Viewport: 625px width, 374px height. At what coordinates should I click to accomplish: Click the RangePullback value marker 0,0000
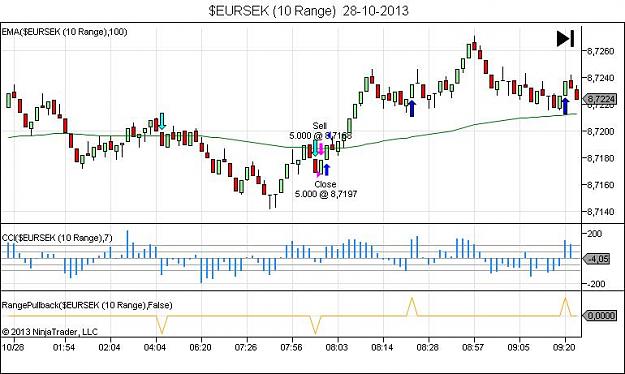[x=599, y=316]
